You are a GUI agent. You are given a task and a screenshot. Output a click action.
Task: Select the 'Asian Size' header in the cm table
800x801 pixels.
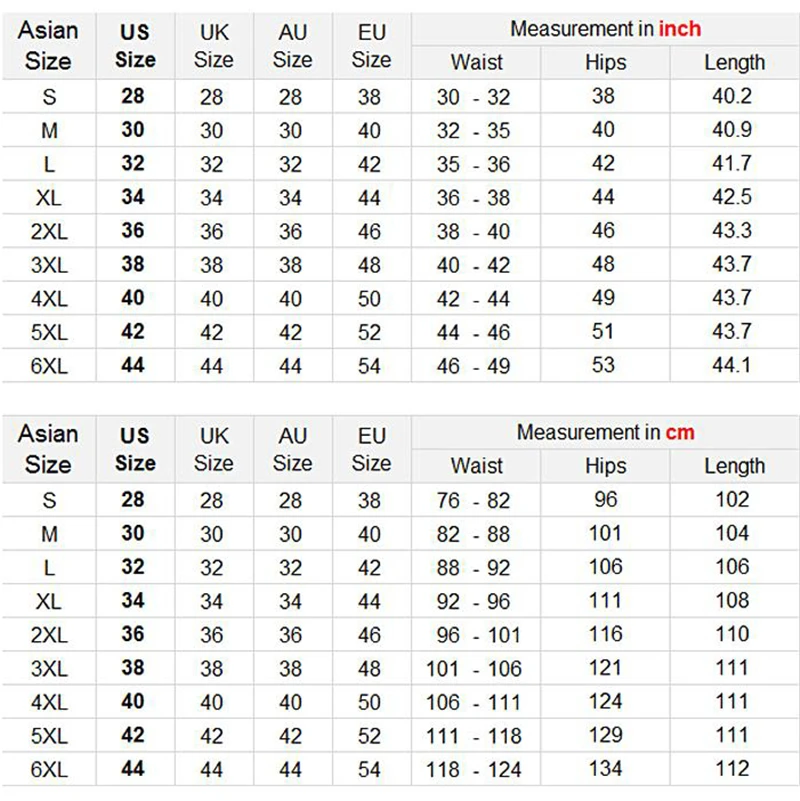pos(48,449)
